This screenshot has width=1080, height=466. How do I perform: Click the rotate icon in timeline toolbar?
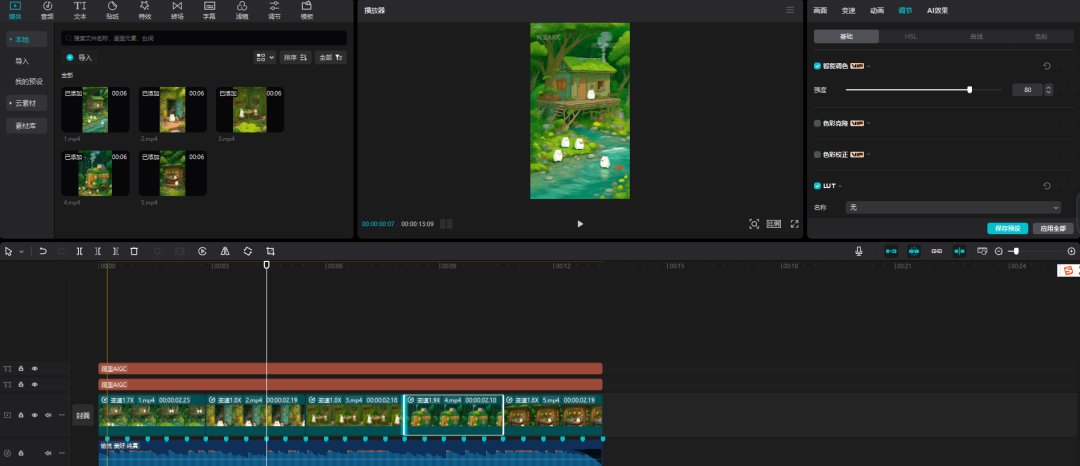247,251
